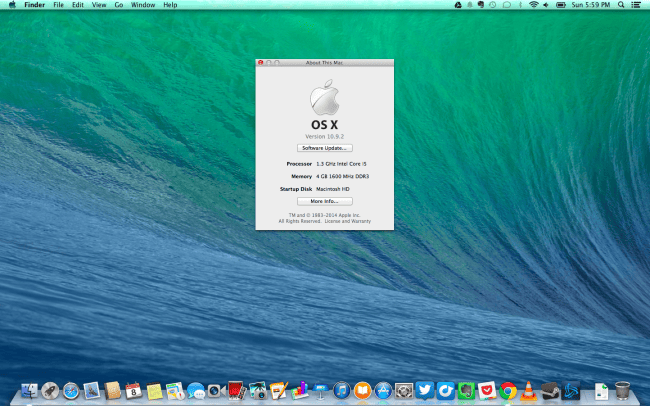Screen dimensions: 650x406
Task: Launch VLC media player from the Dock
Action: click(528, 390)
